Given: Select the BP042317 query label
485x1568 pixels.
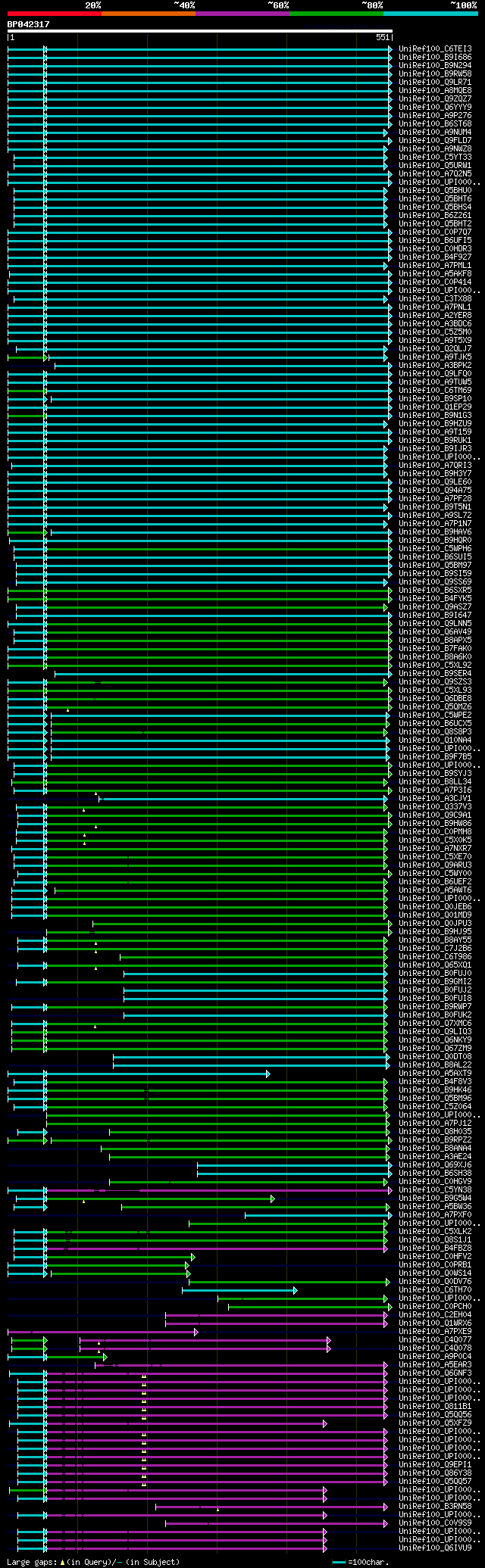Looking at the screenshot, I should [29, 24].
